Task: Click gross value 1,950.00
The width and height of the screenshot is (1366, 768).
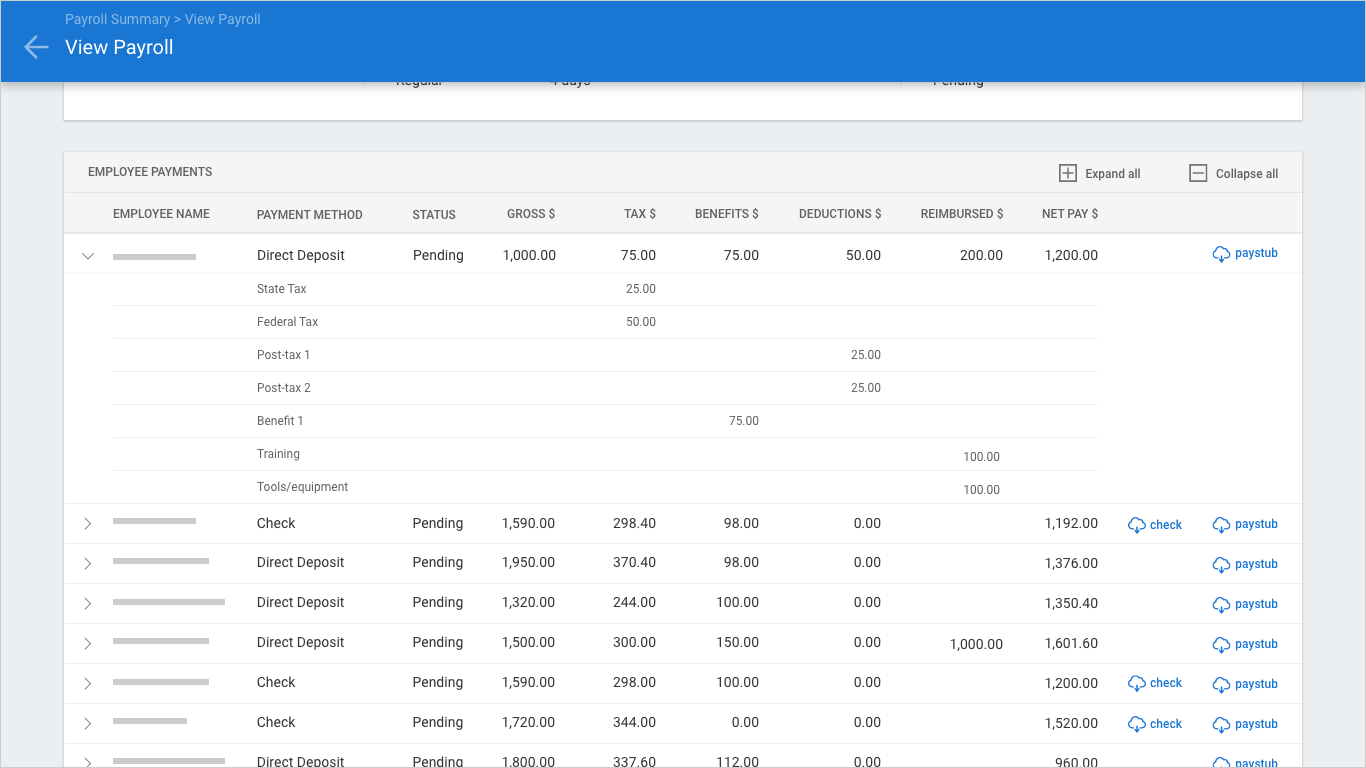Action: 528,563
